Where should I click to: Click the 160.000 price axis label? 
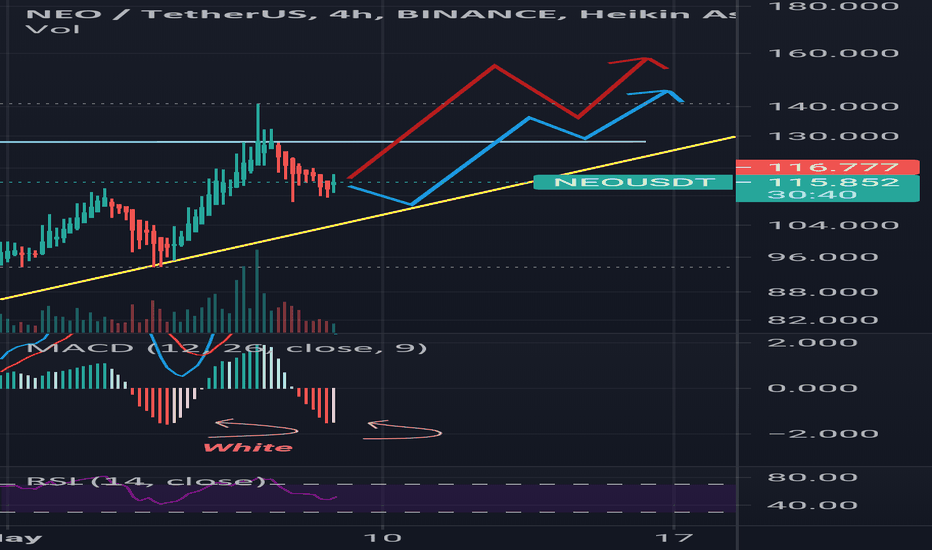[833, 54]
